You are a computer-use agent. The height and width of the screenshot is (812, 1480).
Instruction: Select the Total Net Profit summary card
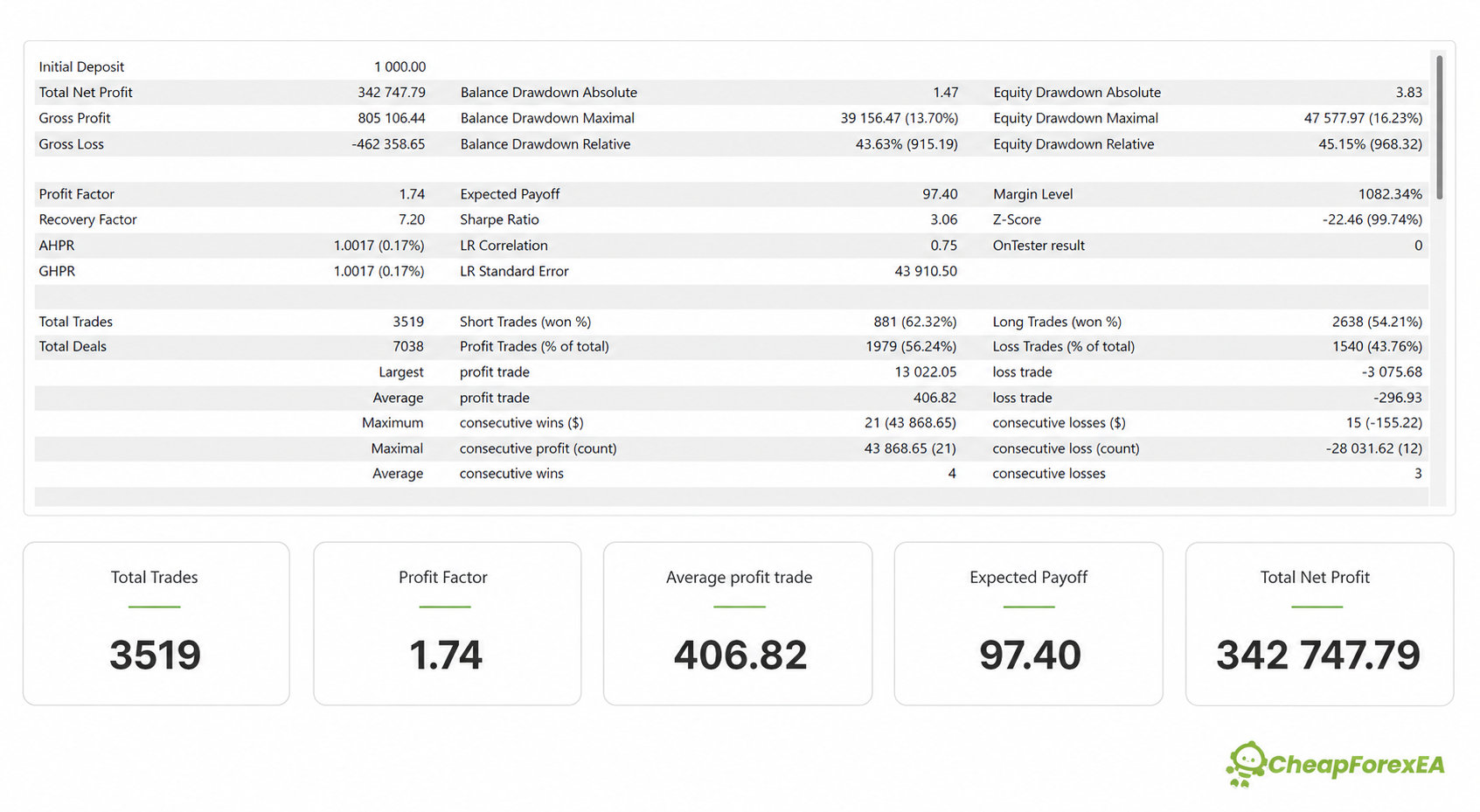click(x=1319, y=623)
